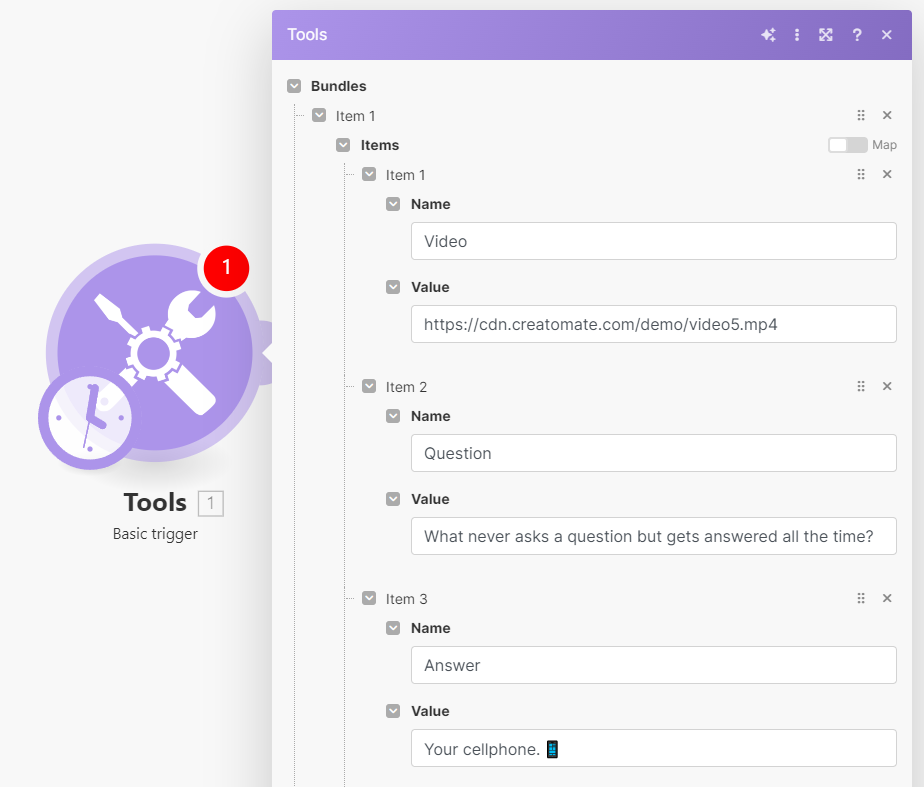Open the three-dot options menu in Tools header
924x787 pixels.
[797, 35]
